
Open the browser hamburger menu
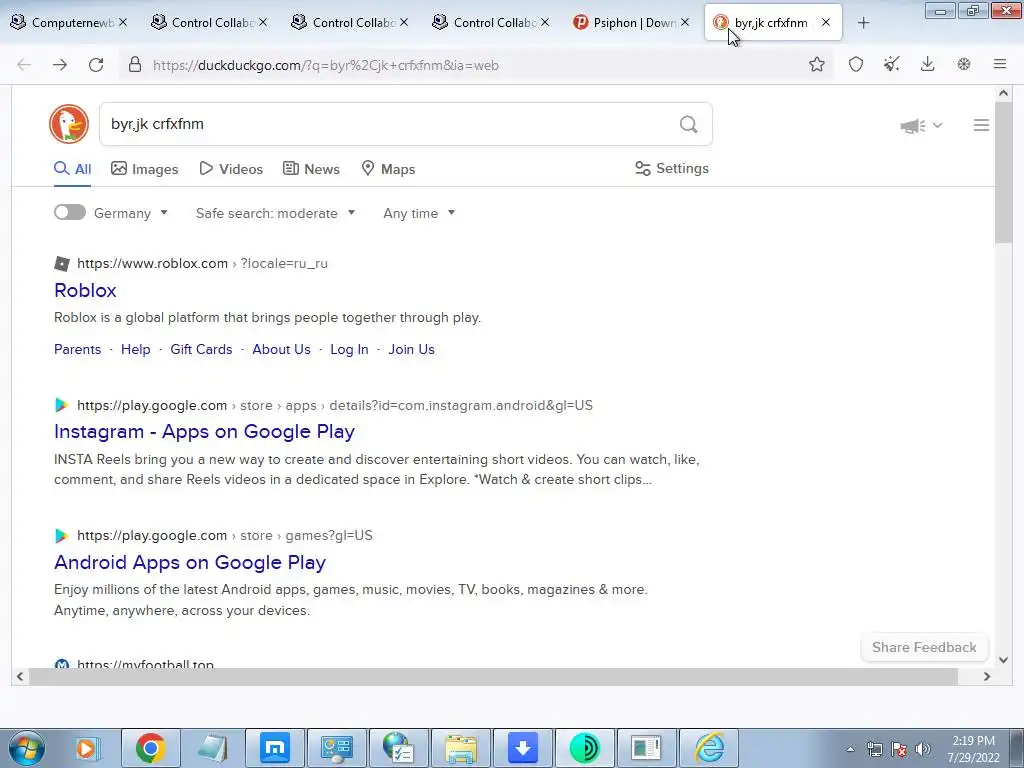point(1000,64)
